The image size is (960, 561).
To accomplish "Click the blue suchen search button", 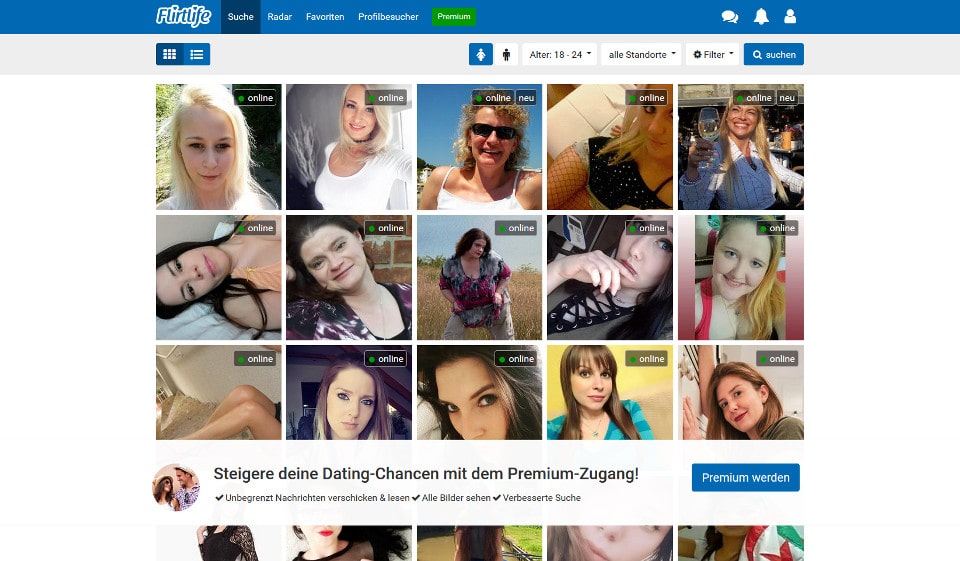I will pos(773,54).
